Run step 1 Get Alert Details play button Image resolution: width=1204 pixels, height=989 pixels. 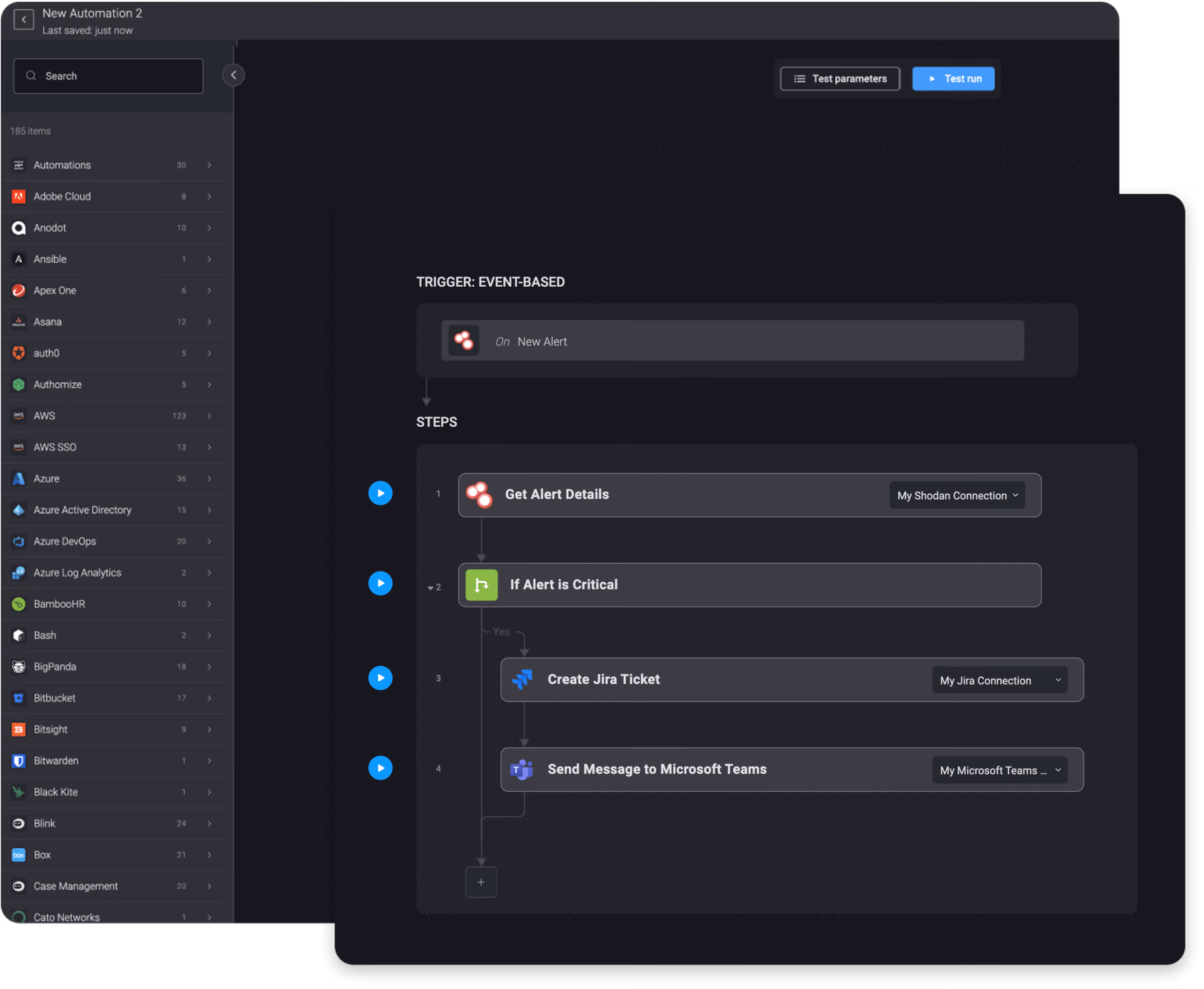pyautogui.click(x=380, y=494)
